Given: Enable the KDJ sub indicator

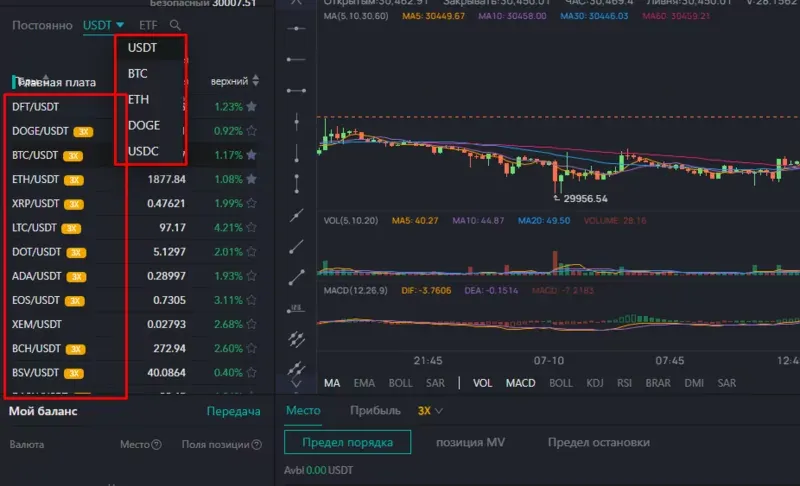Looking at the screenshot, I should tap(595, 383).
